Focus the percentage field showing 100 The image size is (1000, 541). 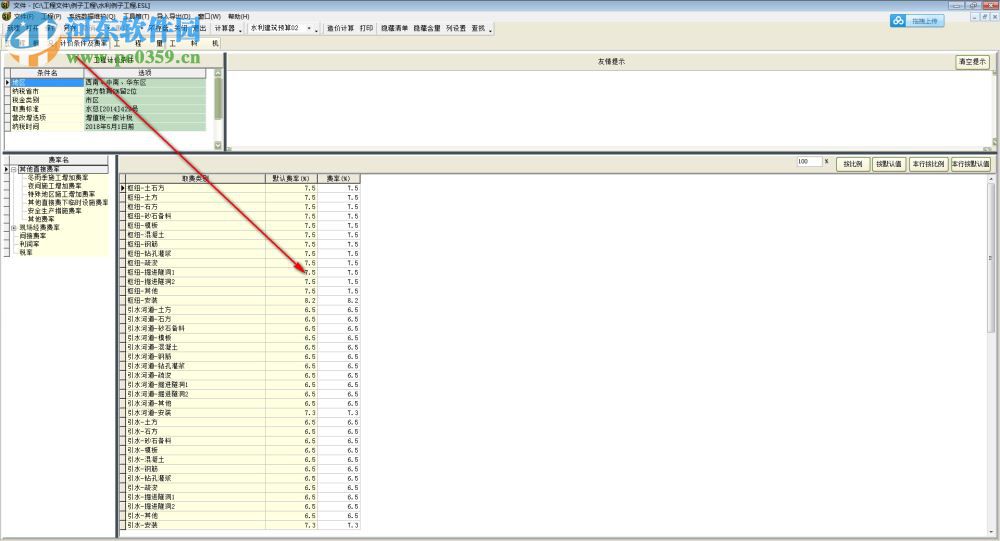coord(809,162)
